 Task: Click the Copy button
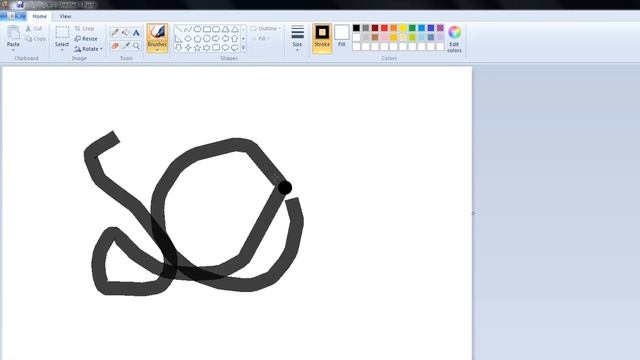(35, 39)
